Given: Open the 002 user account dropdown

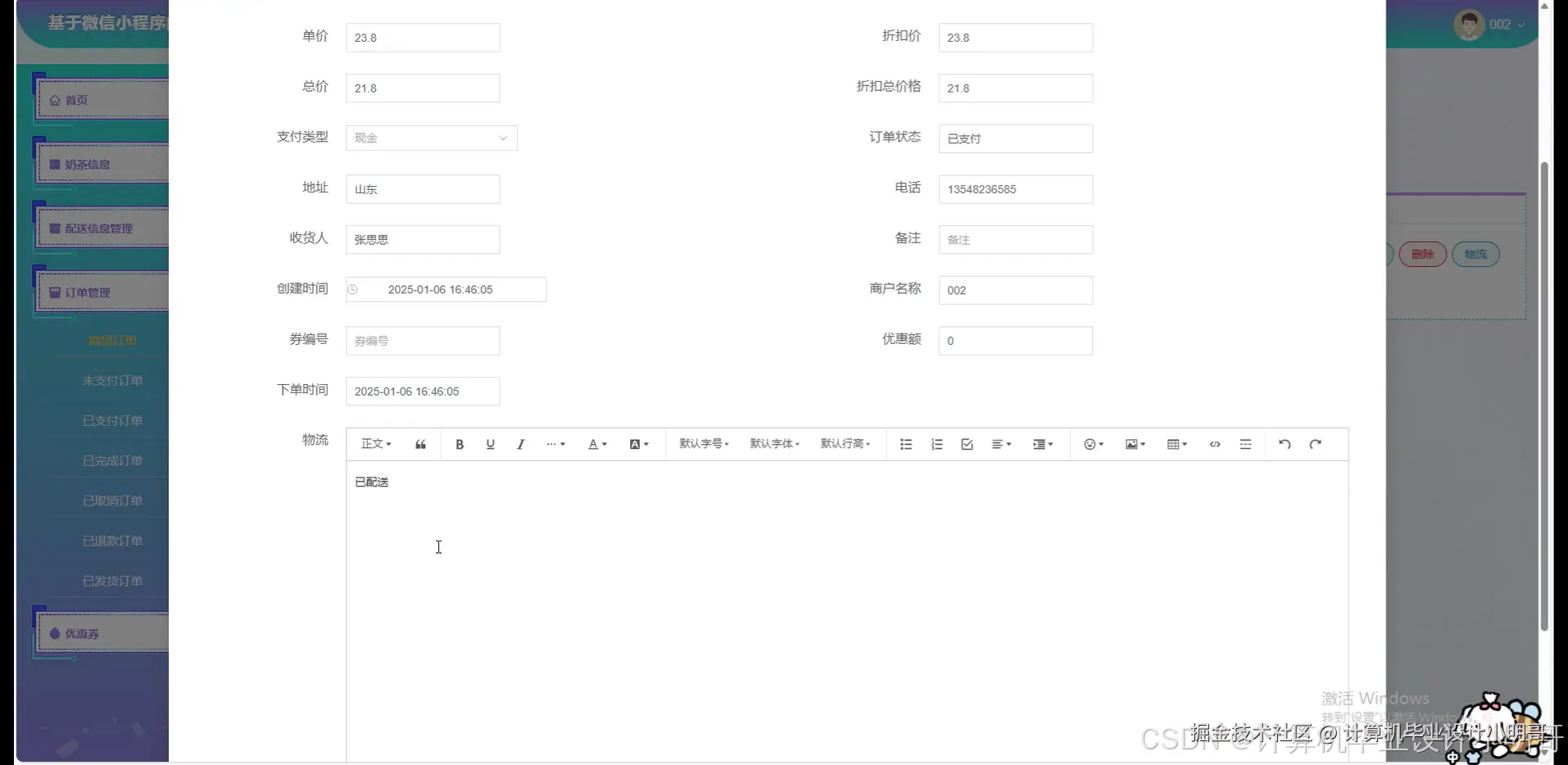Looking at the screenshot, I should tap(1502, 25).
